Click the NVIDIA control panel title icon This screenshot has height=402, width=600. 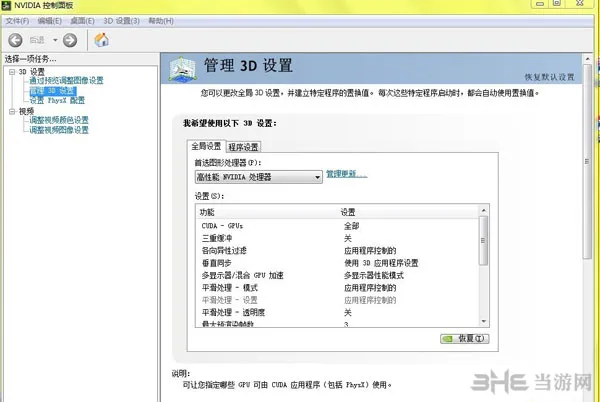(x=6, y=5)
